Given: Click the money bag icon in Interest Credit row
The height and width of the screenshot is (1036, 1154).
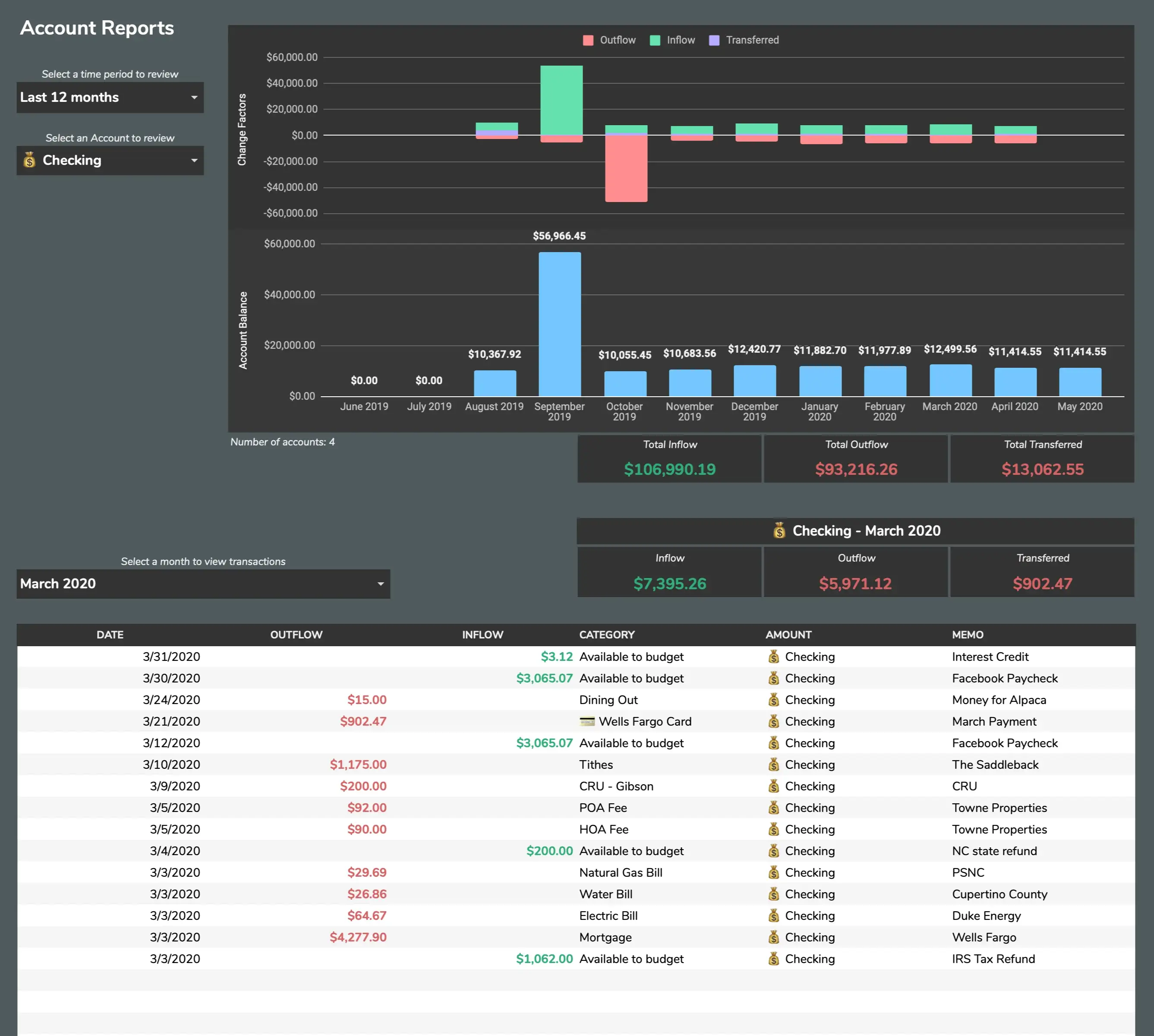Looking at the screenshot, I should click(773, 656).
